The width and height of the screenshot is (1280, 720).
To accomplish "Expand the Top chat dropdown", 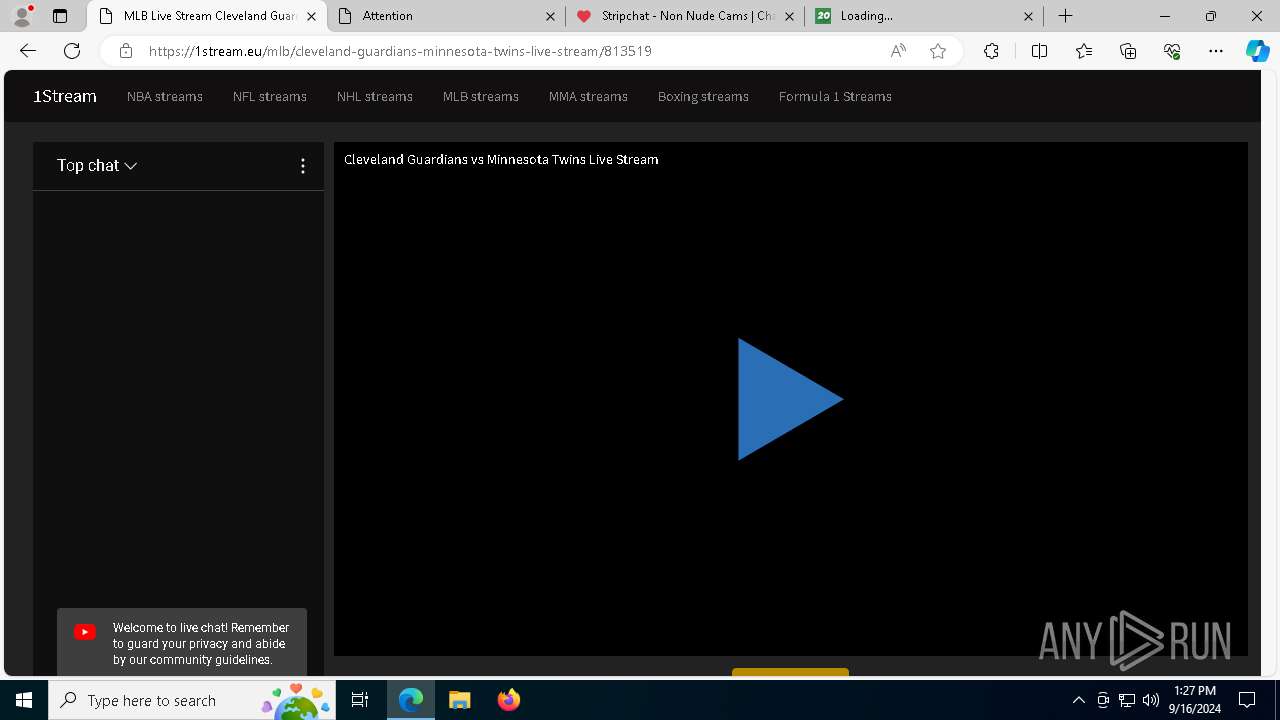I will [x=97, y=166].
